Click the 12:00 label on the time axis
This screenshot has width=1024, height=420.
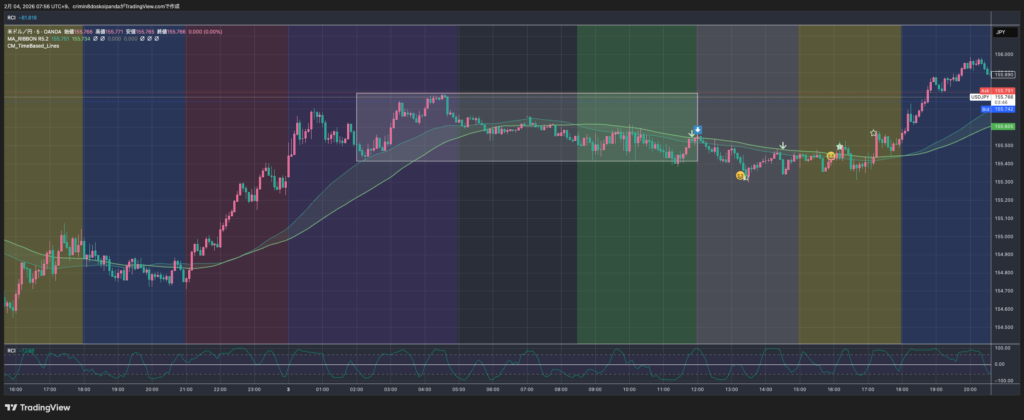coord(695,387)
